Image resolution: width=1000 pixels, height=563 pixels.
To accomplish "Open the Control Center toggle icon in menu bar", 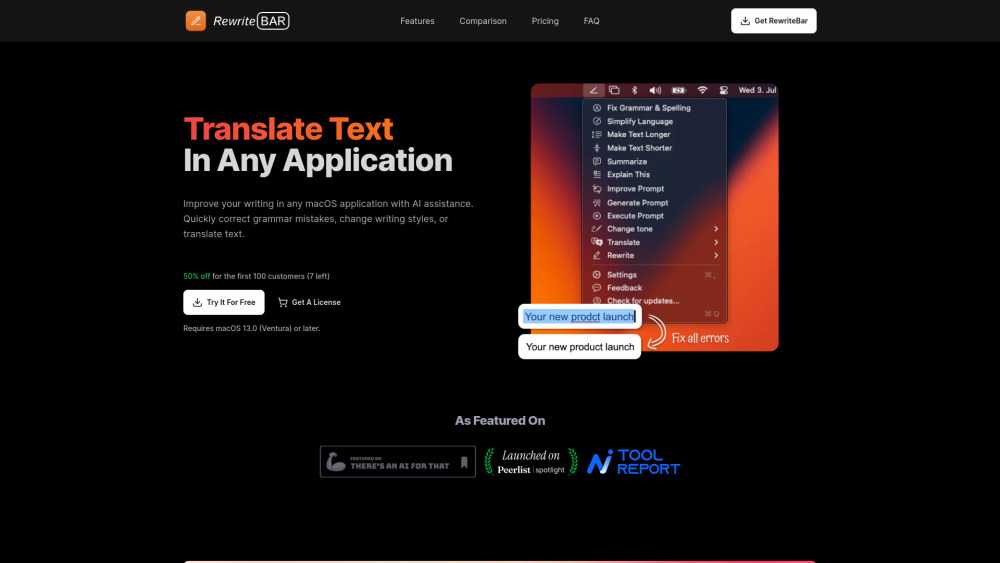I will coord(722,90).
